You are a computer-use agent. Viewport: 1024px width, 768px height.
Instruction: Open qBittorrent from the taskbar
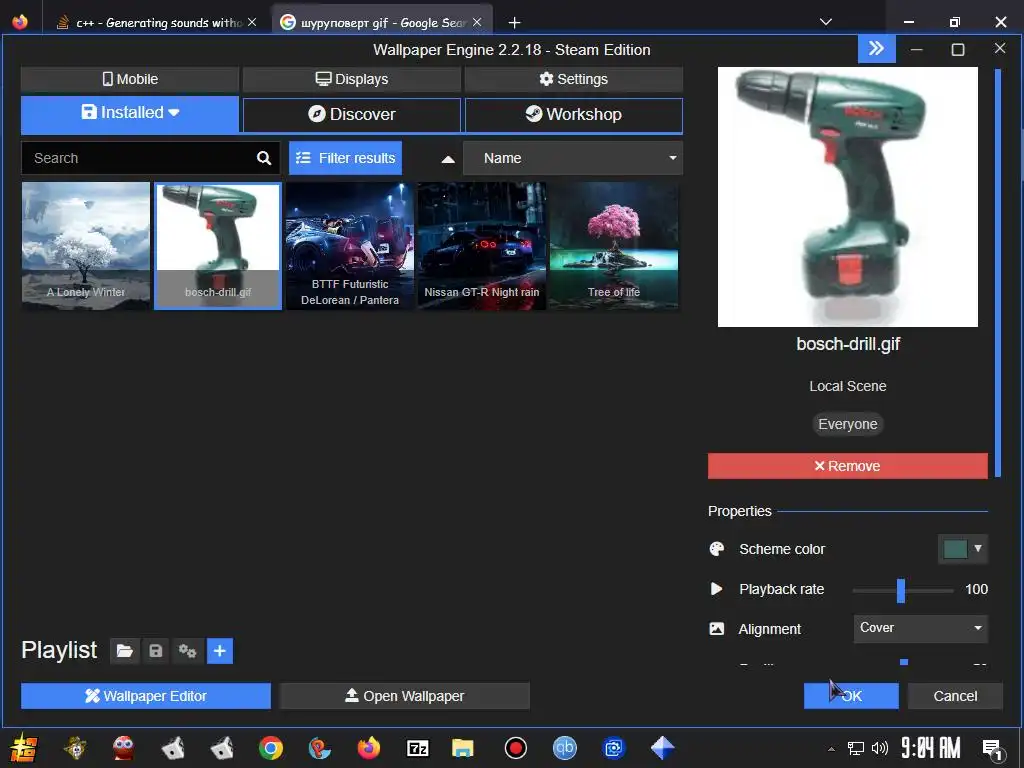pyautogui.click(x=564, y=748)
